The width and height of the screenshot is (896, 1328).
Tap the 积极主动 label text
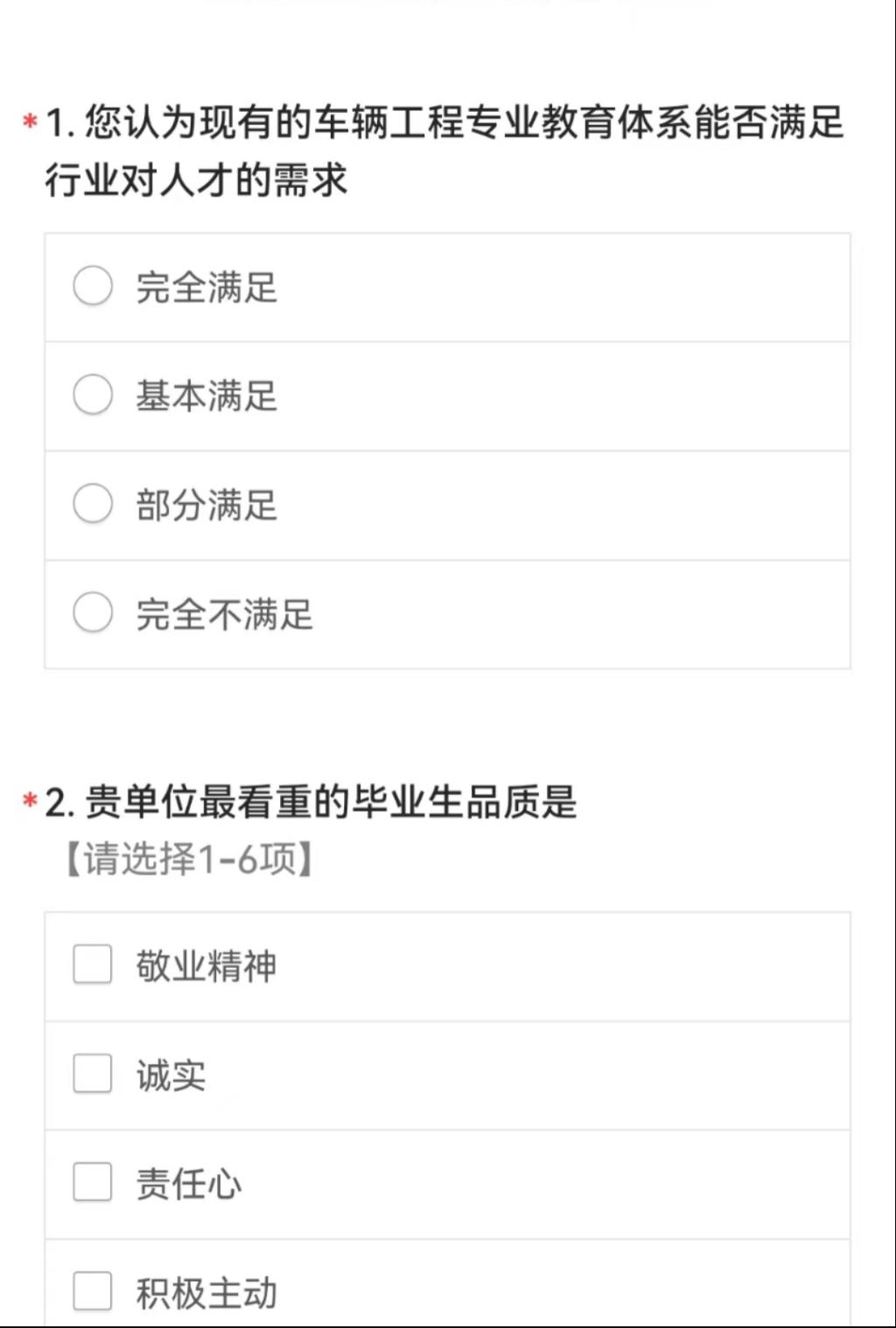pos(206,1294)
